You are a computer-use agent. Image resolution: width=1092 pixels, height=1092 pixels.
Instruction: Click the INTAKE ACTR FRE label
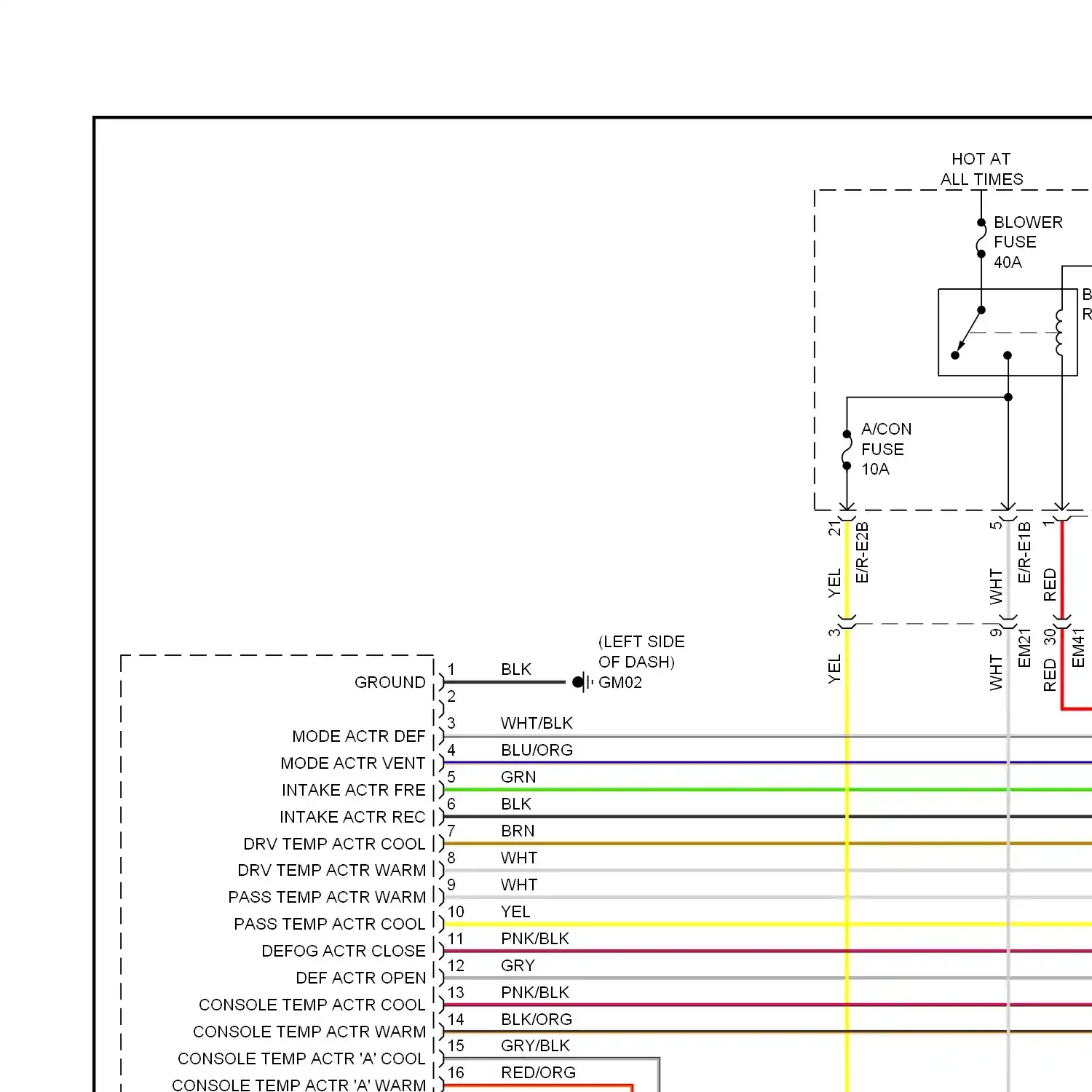coord(353,790)
